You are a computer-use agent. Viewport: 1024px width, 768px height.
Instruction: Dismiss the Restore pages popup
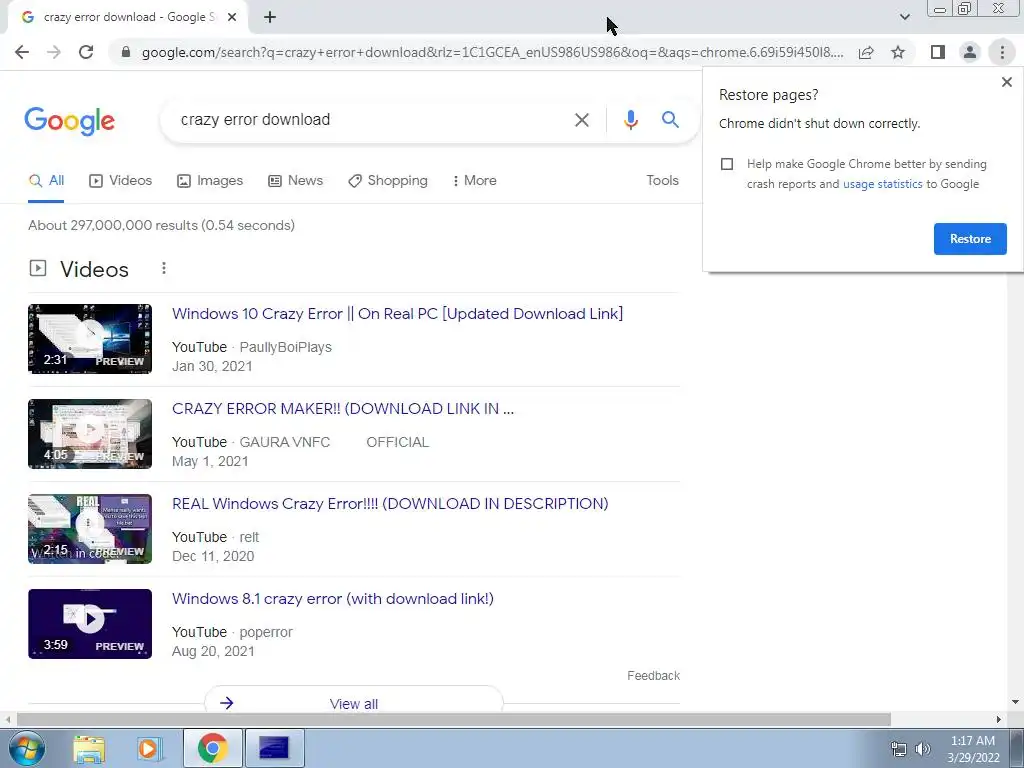point(1006,82)
